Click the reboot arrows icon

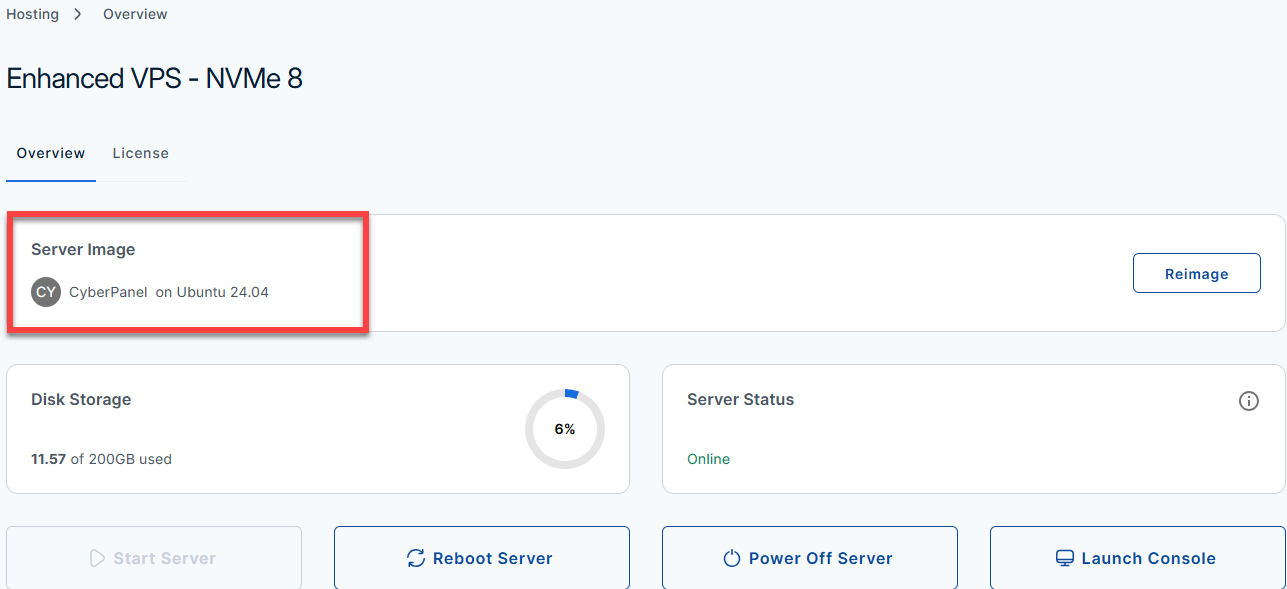(x=416, y=558)
